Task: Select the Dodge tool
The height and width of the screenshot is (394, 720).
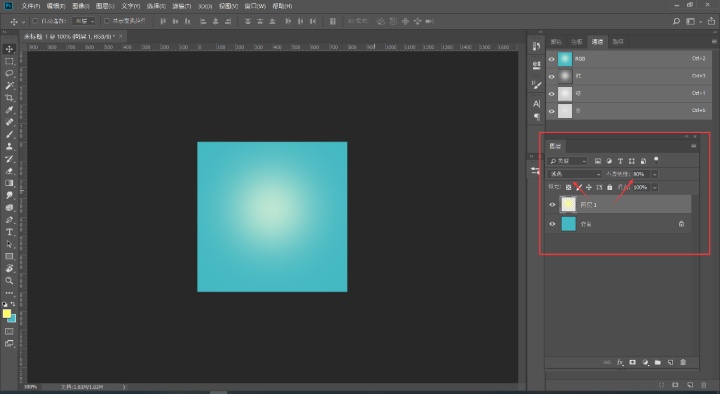Action: tap(9, 208)
